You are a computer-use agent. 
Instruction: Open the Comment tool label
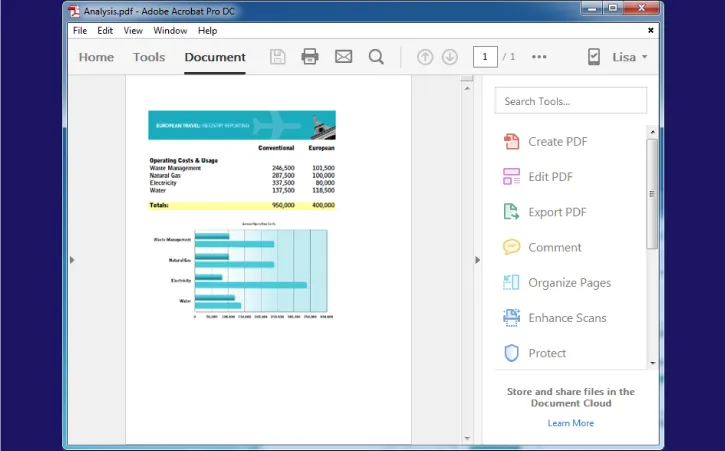coord(555,247)
